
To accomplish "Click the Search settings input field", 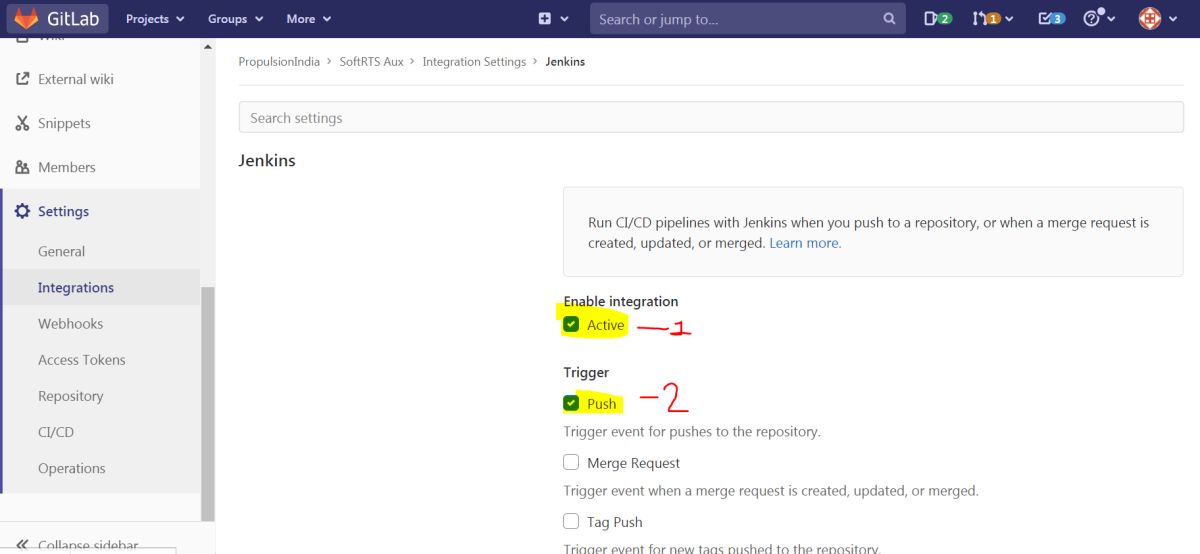I will click(x=711, y=117).
